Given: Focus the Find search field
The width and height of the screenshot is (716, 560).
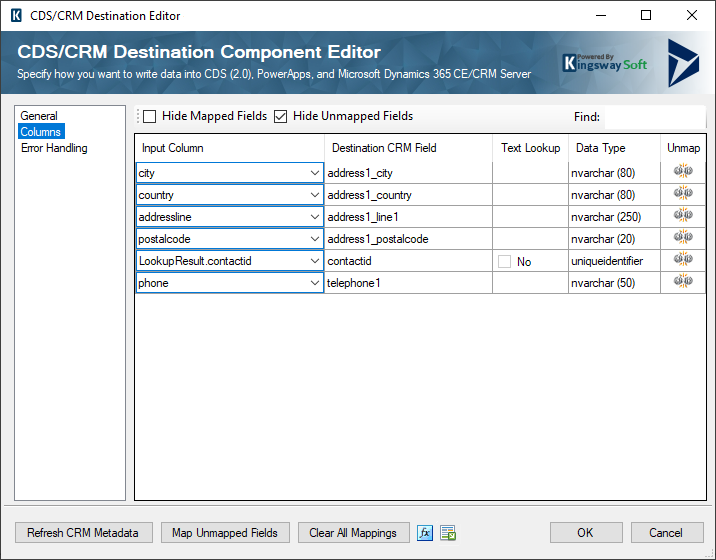Looking at the screenshot, I should coord(655,117).
